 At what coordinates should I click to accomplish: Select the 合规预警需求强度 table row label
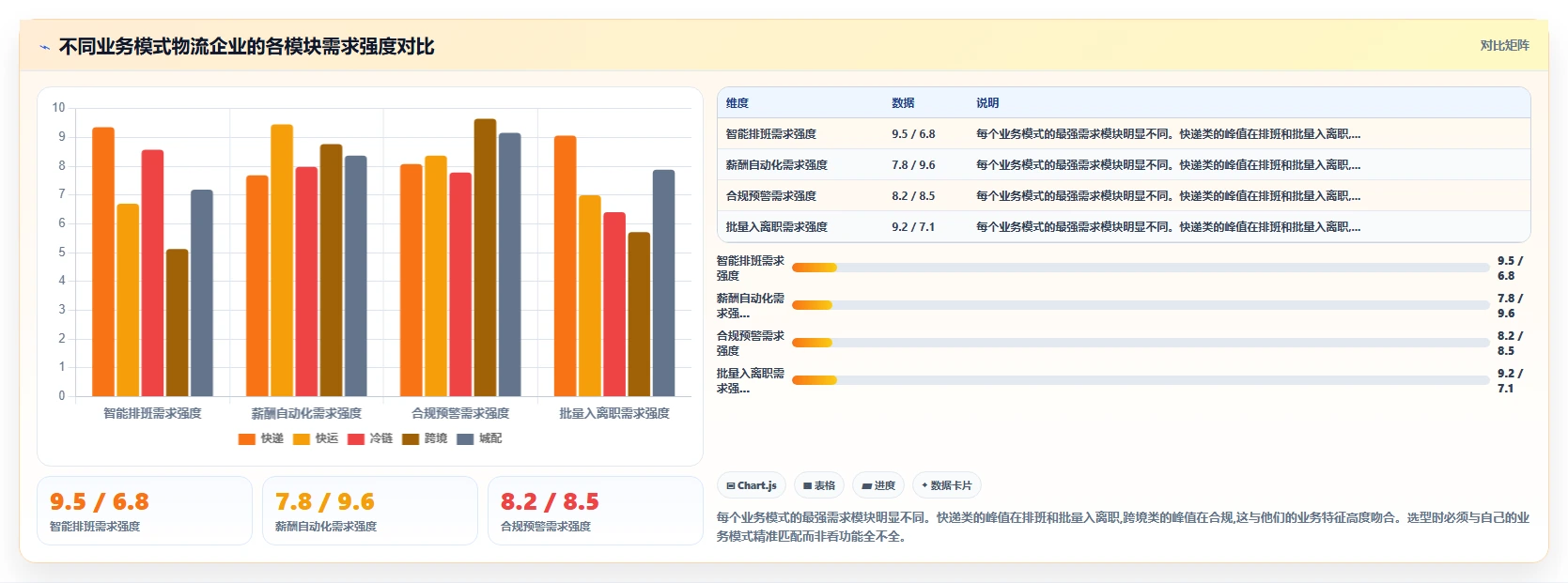[771, 196]
